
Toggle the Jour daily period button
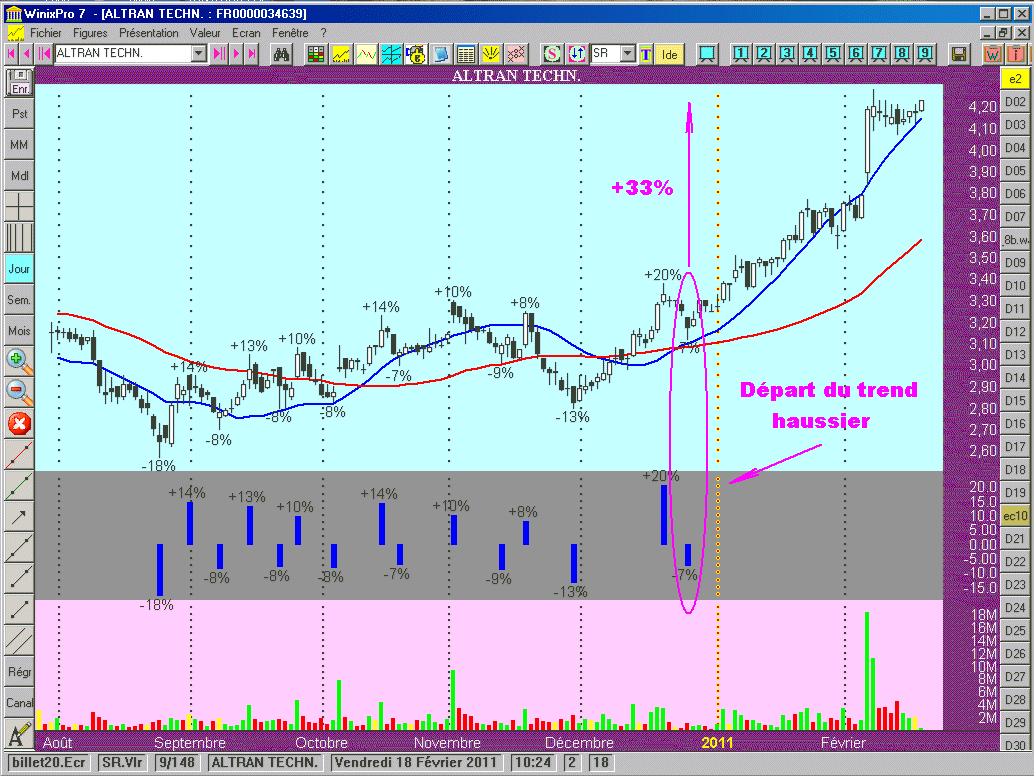click(18, 268)
